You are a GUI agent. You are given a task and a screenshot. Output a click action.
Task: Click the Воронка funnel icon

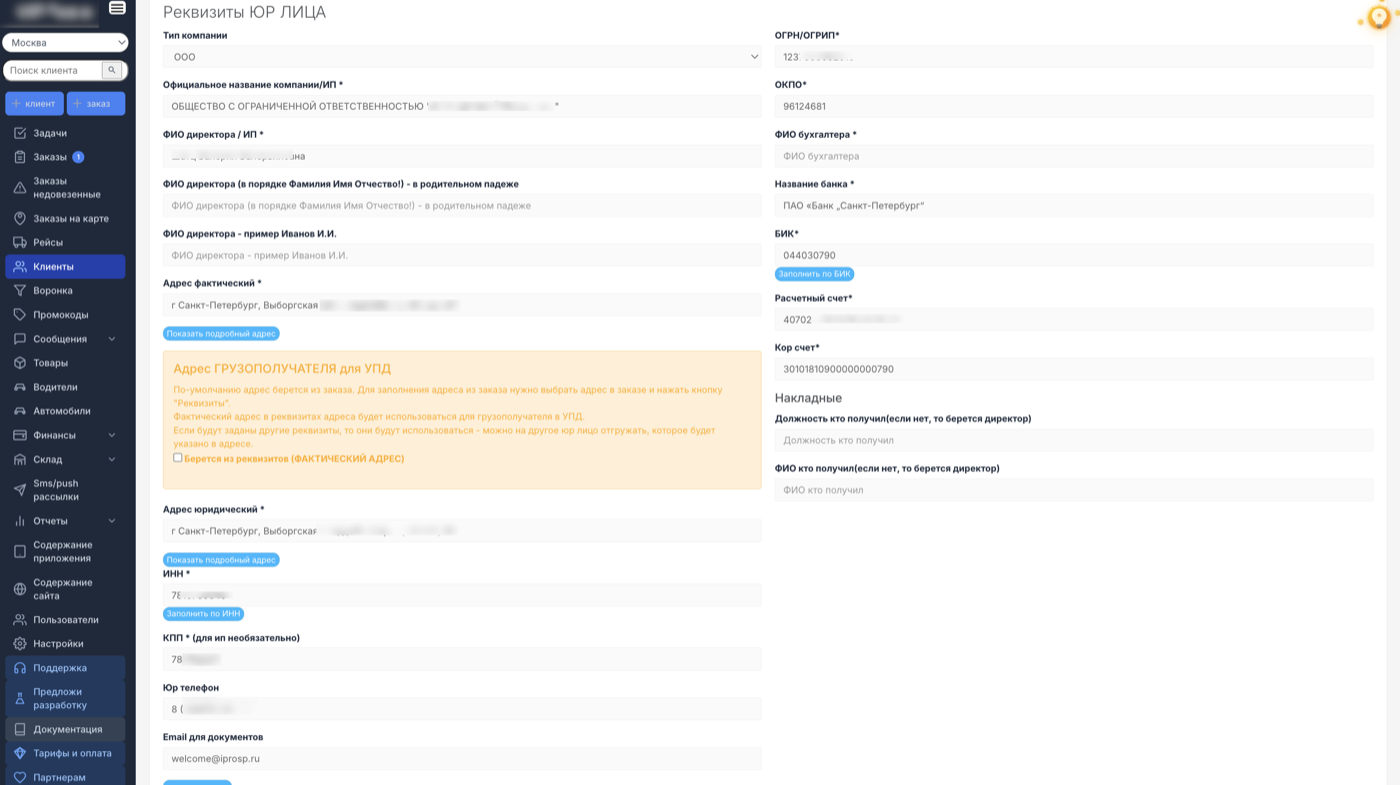20,291
